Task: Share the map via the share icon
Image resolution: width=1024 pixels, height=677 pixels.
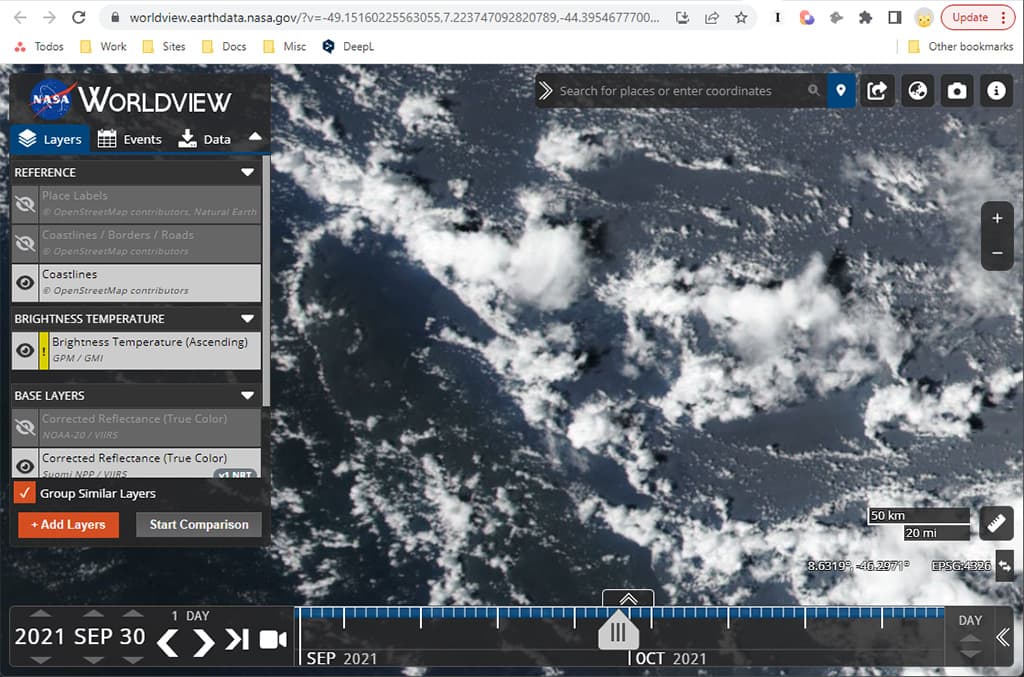Action: pyautogui.click(x=877, y=90)
